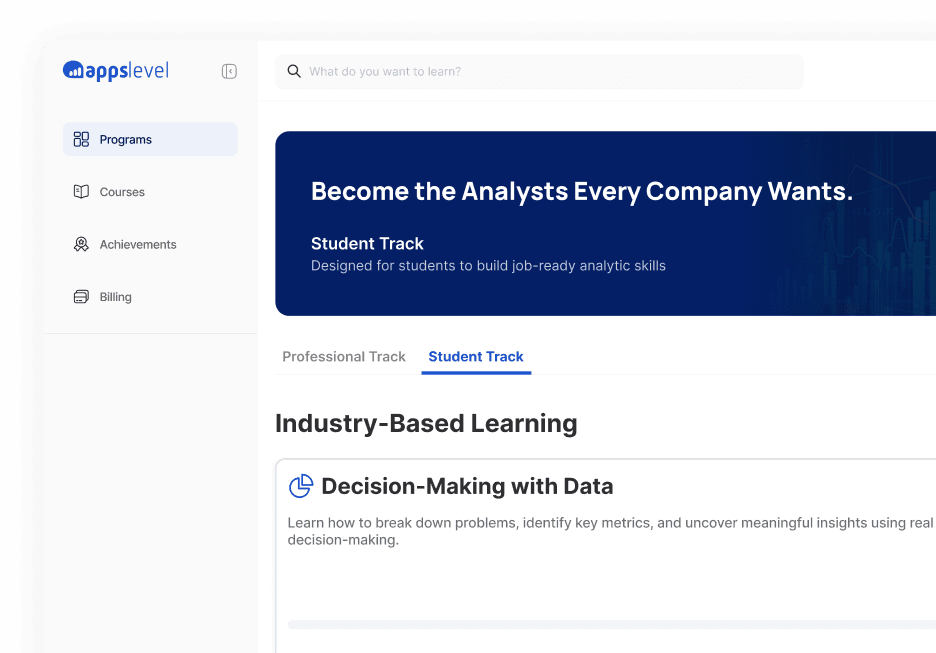Click the Achievements badge icon
The height and width of the screenshot is (653, 936).
82,244
